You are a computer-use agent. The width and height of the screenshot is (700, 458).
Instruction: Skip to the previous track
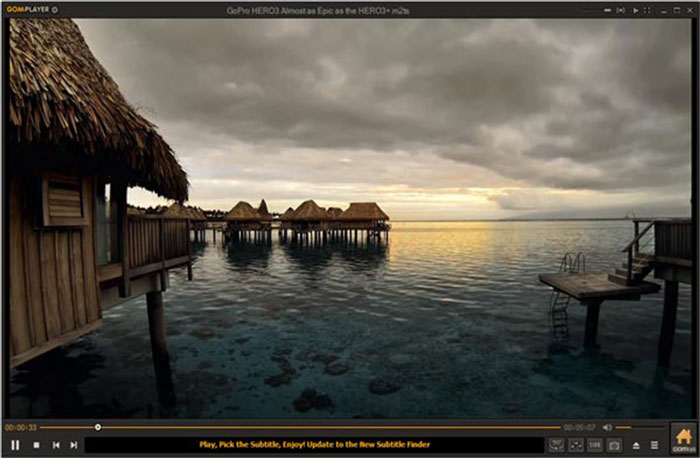click(56, 444)
